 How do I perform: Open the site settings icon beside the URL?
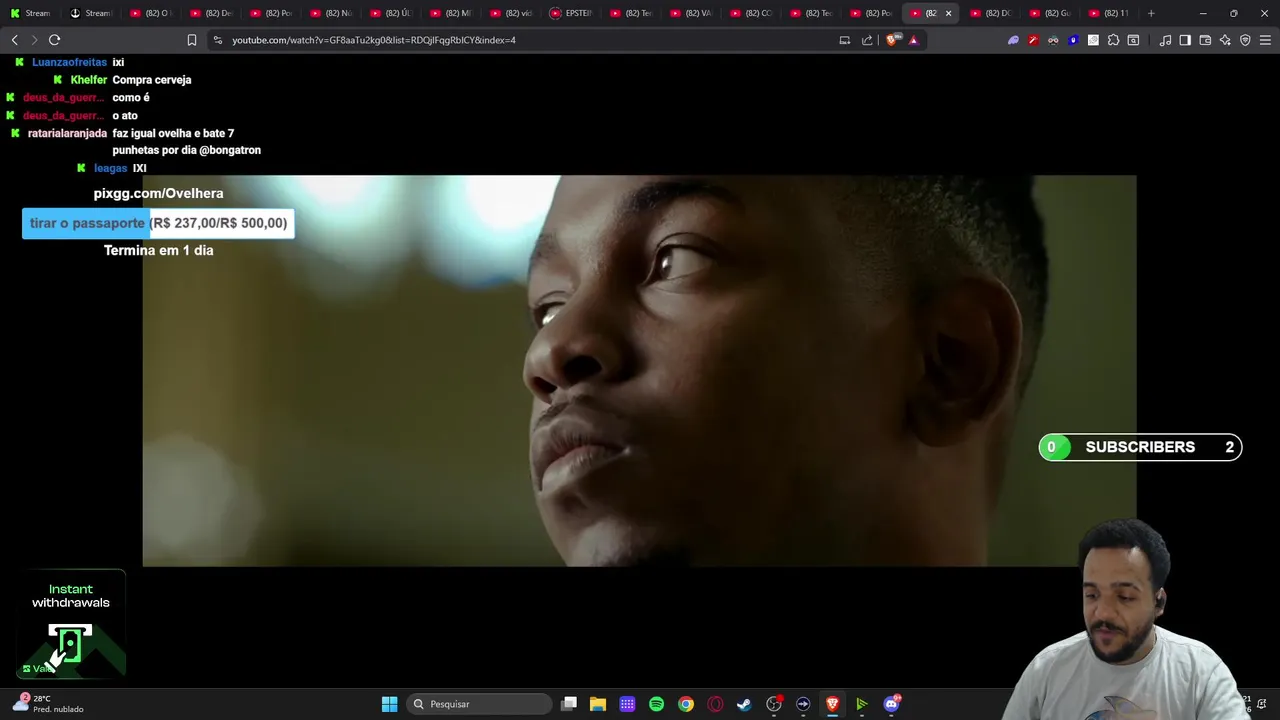[218, 40]
